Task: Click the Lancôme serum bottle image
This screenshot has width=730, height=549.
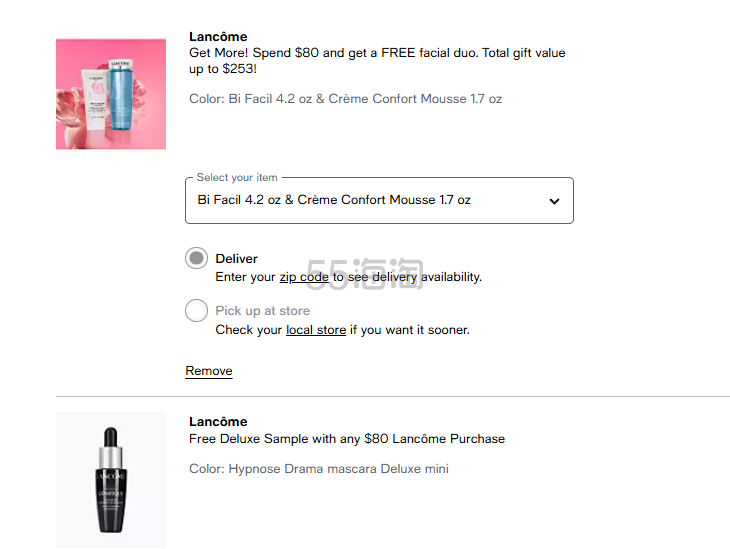Action: click(x=111, y=479)
